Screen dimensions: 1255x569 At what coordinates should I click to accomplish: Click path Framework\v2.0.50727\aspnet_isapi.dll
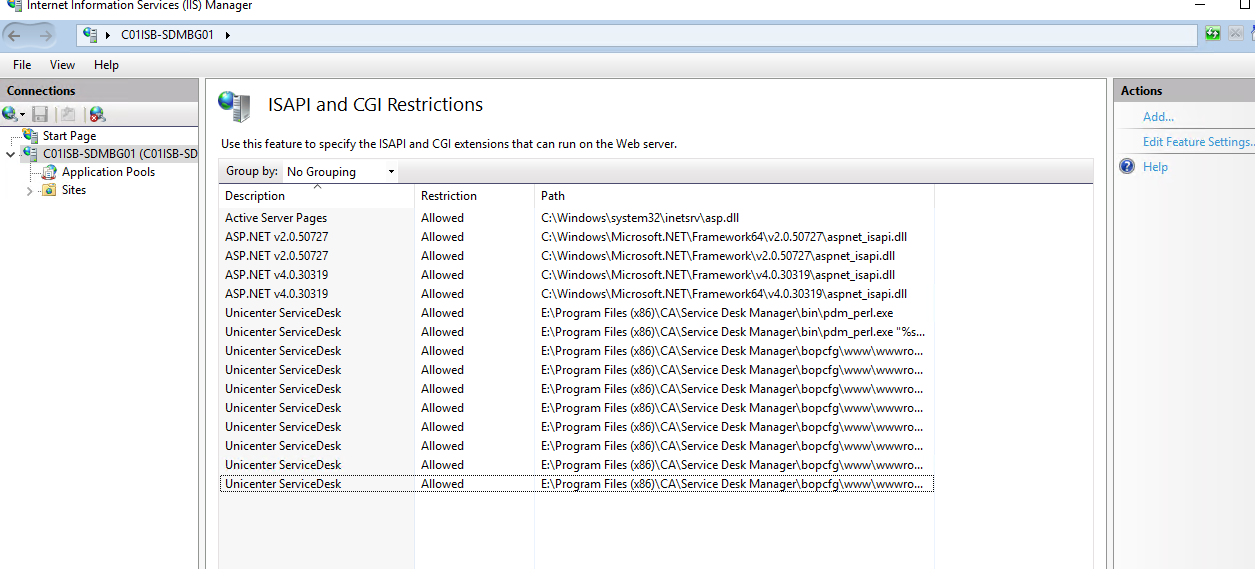coord(718,256)
